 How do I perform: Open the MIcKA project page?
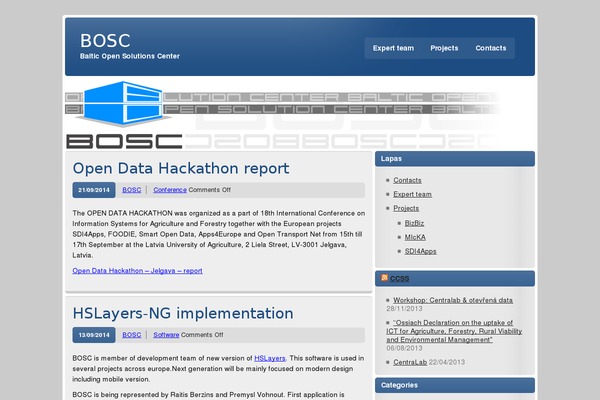[x=415, y=237]
